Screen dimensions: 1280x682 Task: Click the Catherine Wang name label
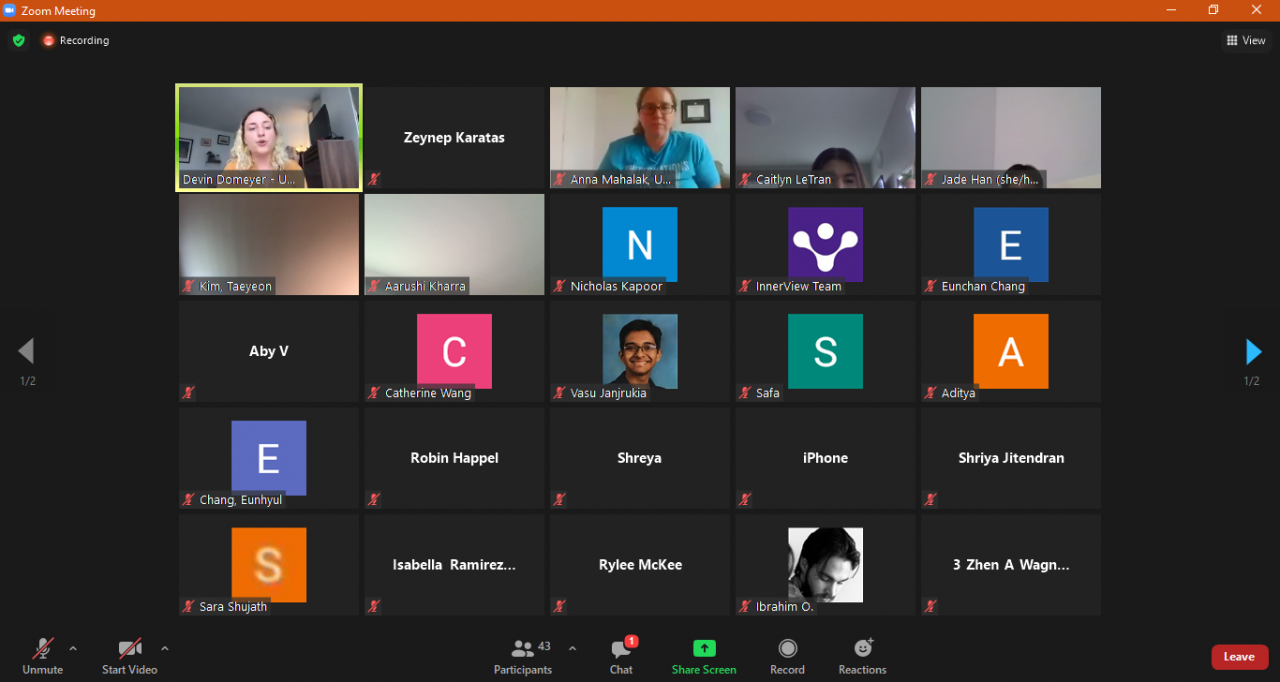[x=428, y=393]
